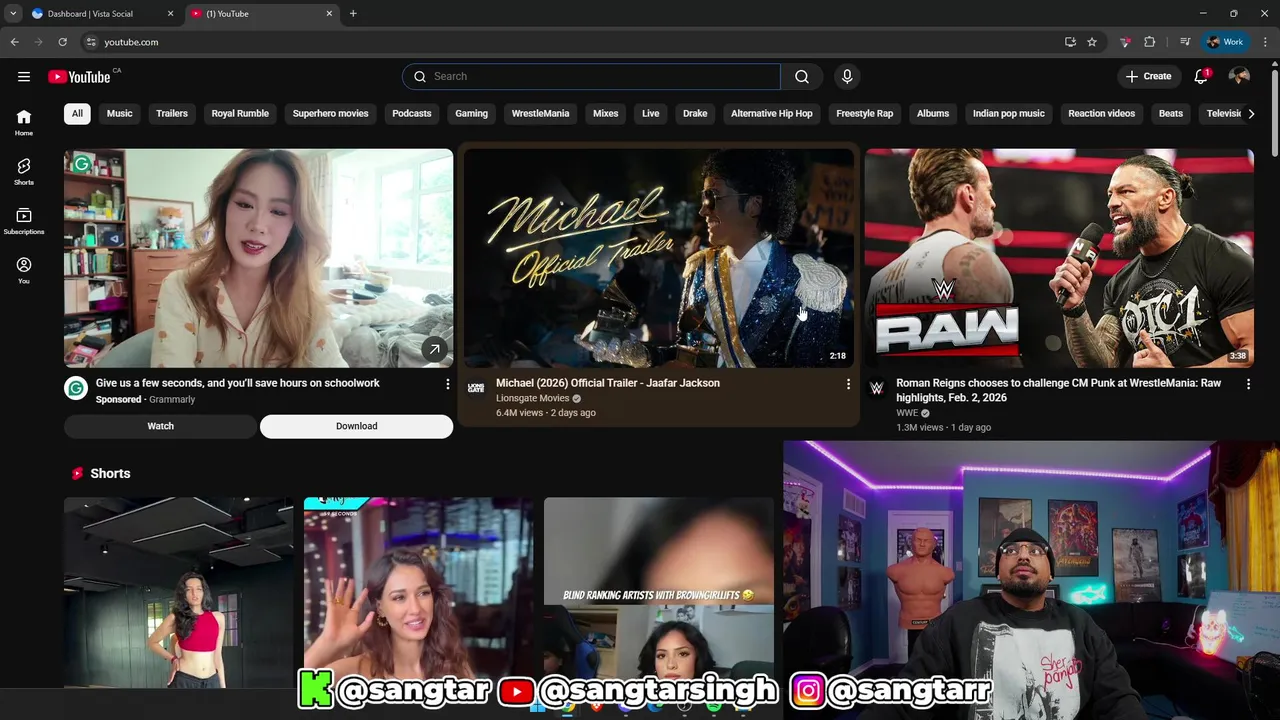Viewport: 1280px width, 720px height.
Task: Open the Chrome three-dot menu
Action: point(1266,42)
